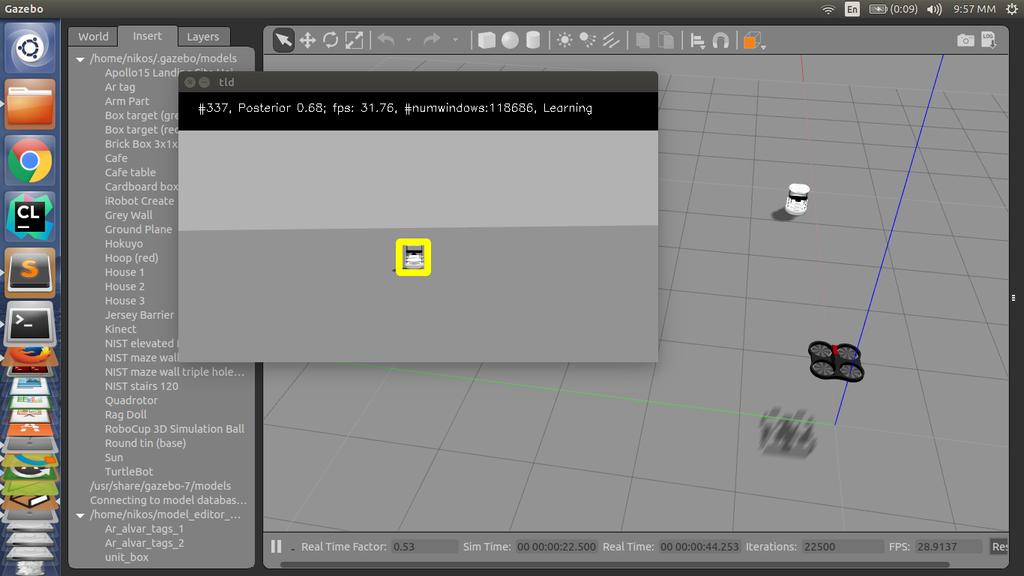Viewport: 1024px width, 576px height.
Task: Insert a cylinder shape
Action: (533, 40)
